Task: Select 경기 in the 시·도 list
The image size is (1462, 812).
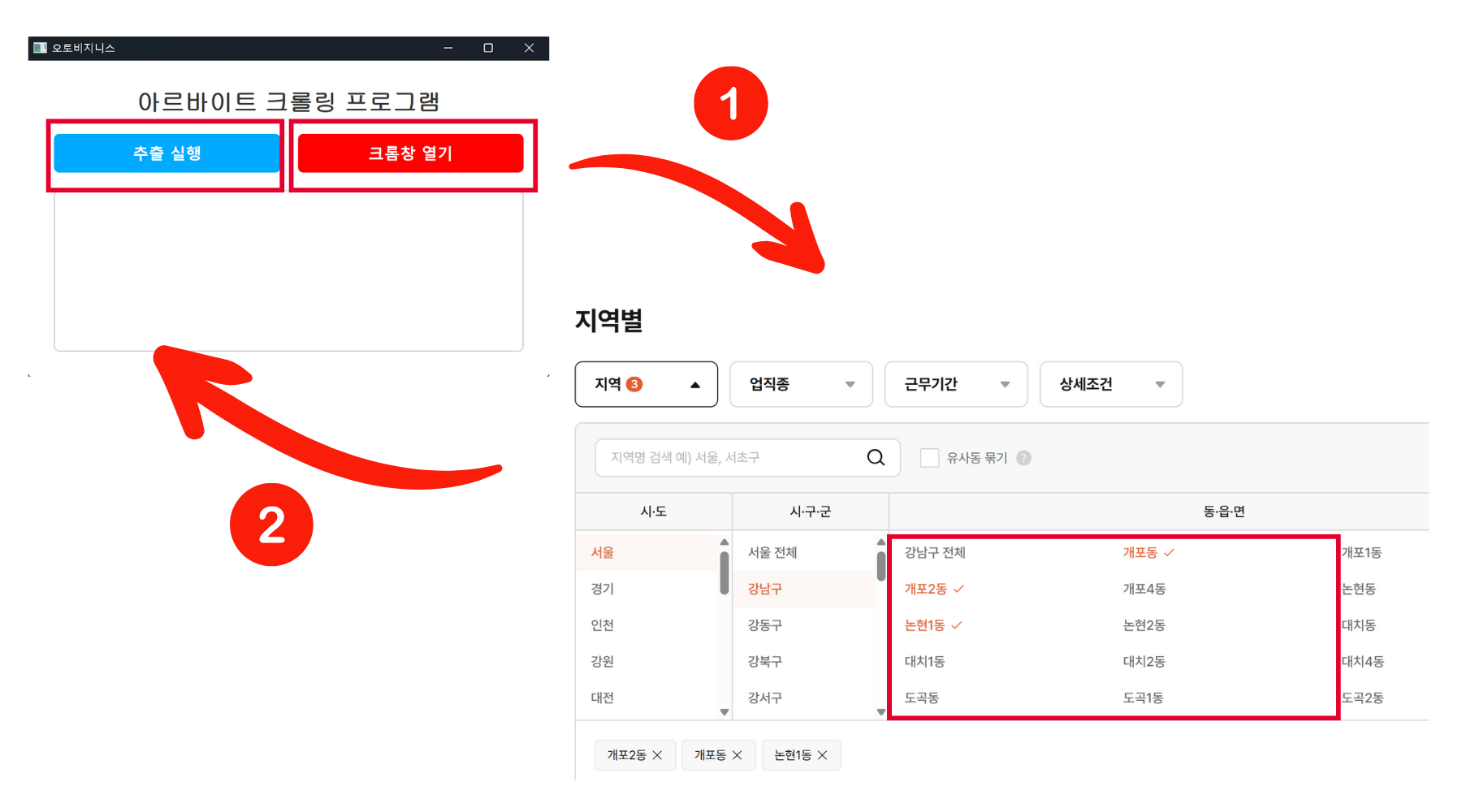Action: [x=602, y=589]
